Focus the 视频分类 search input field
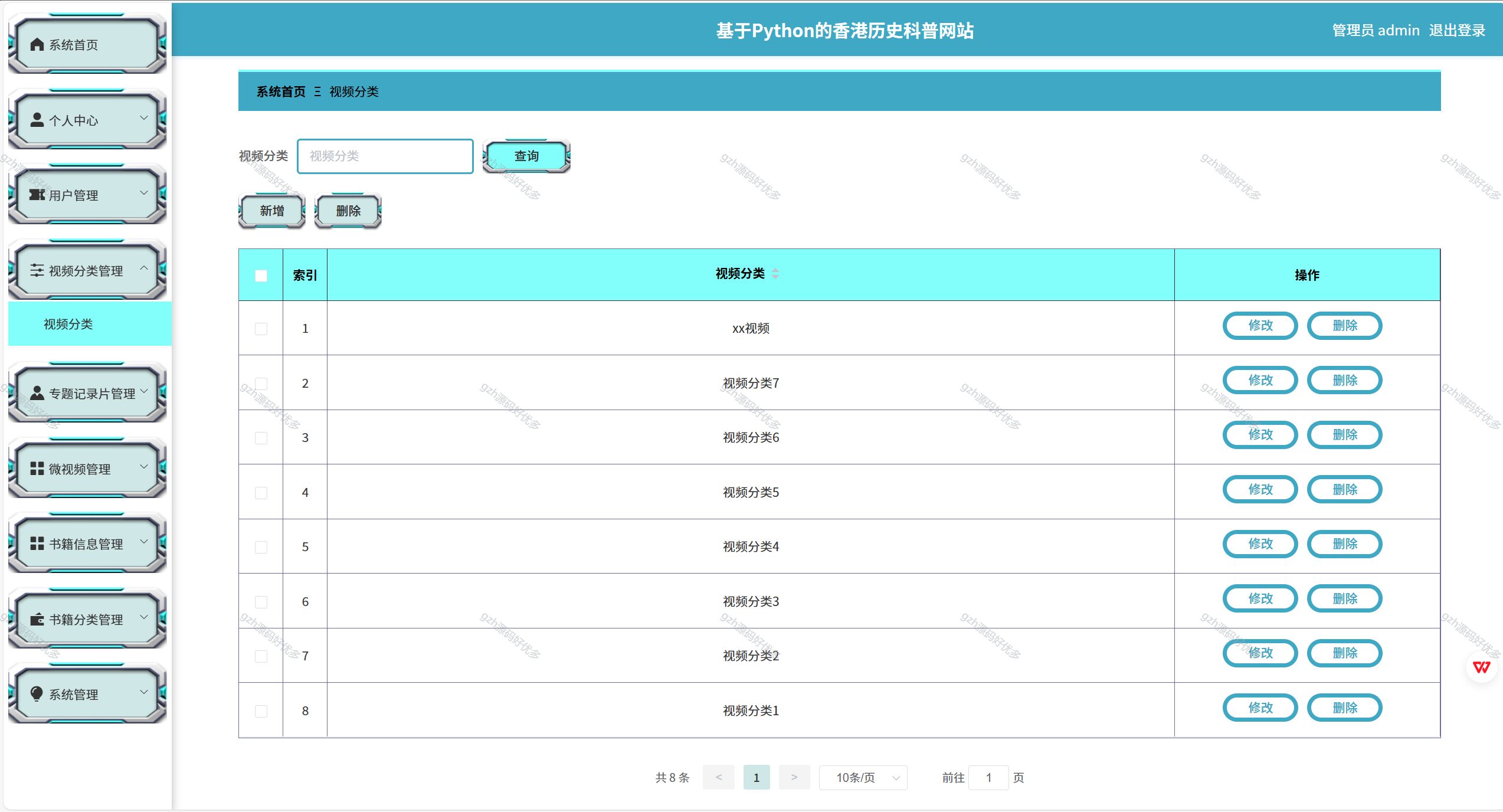The width and height of the screenshot is (1503, 812). point(385,156)
